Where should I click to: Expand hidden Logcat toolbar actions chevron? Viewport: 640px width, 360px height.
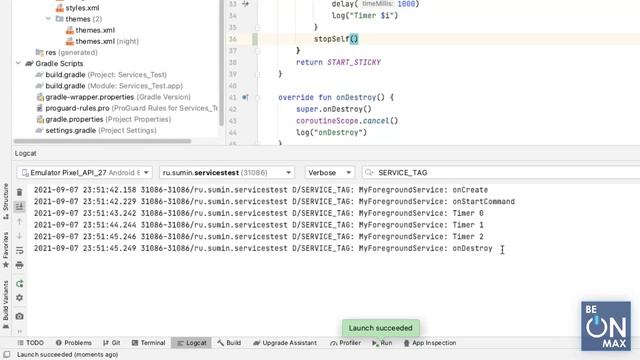[x=19, y=331]
